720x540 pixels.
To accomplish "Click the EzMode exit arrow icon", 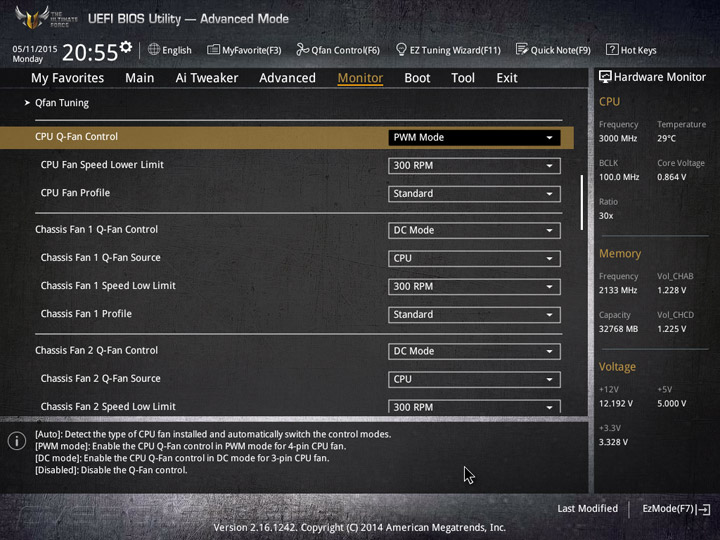I will click(x=704, y=509).
